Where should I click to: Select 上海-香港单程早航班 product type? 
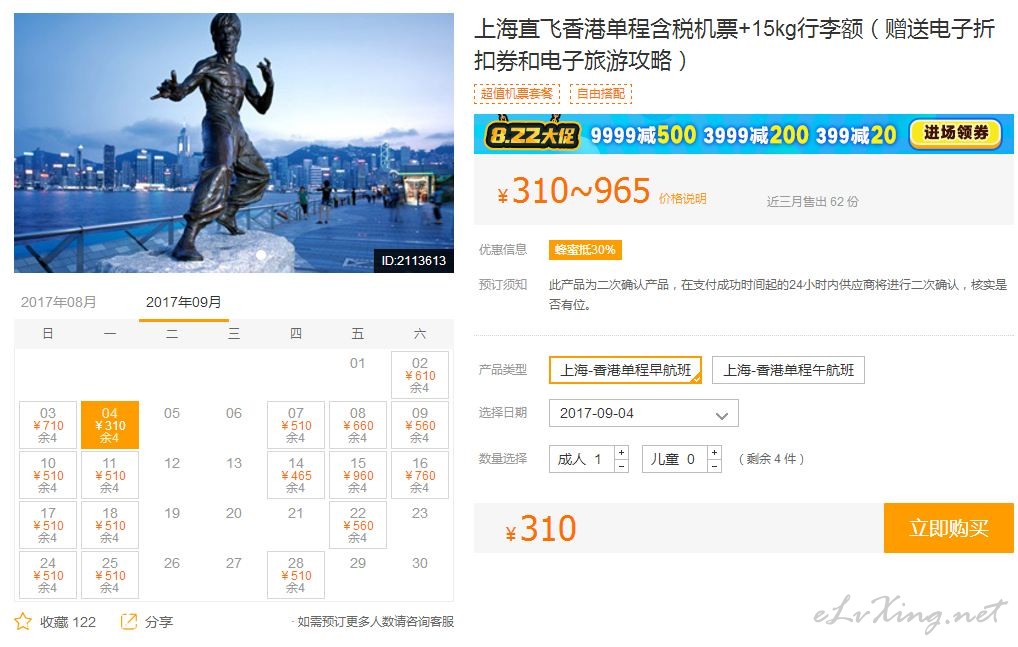click(625, 370)
